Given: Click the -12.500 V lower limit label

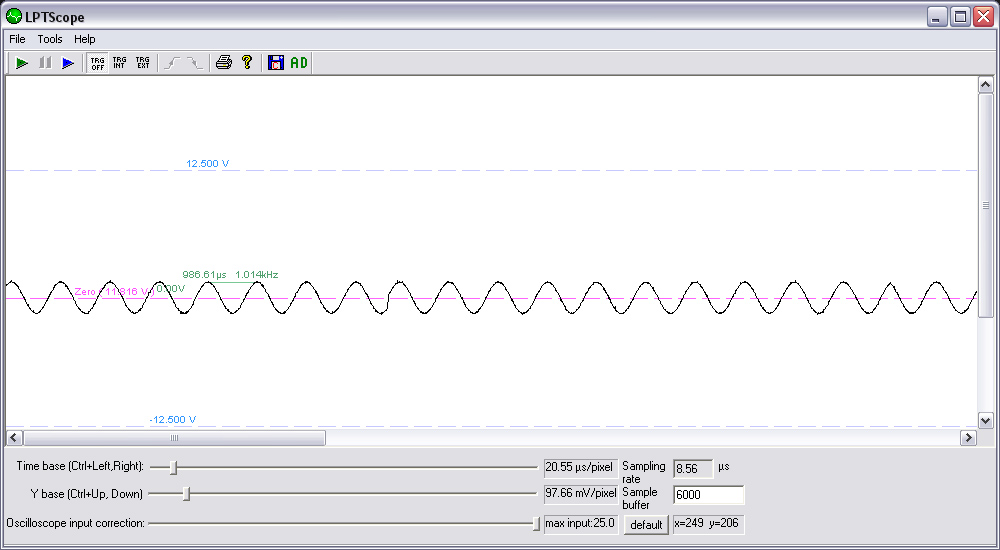Looking at the screenshot, I should point(172,419).
